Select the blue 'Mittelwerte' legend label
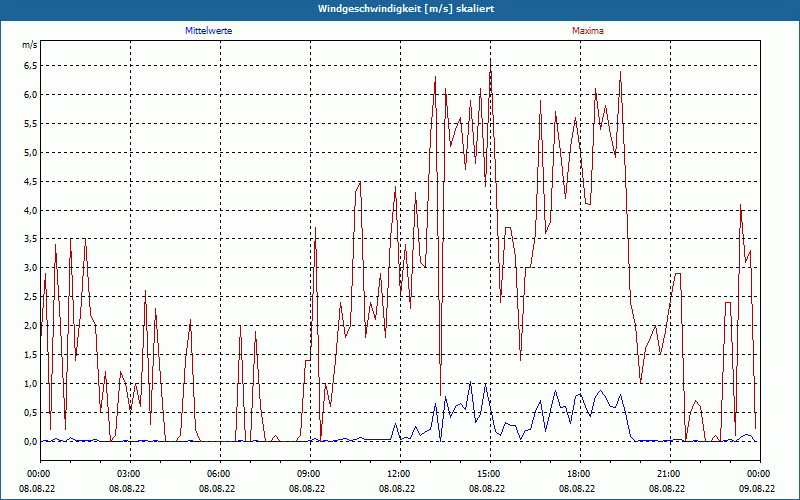 tap(209, 31)
